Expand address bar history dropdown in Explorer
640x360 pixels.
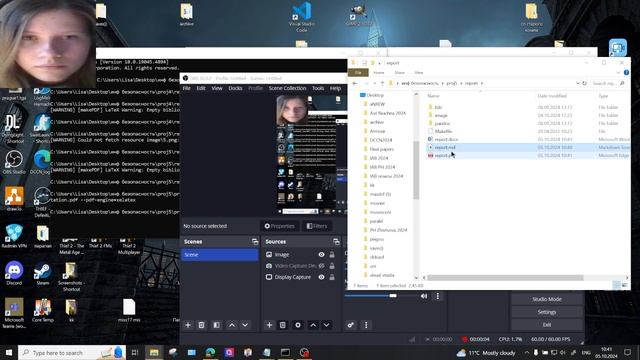click(x=578, y=83)
